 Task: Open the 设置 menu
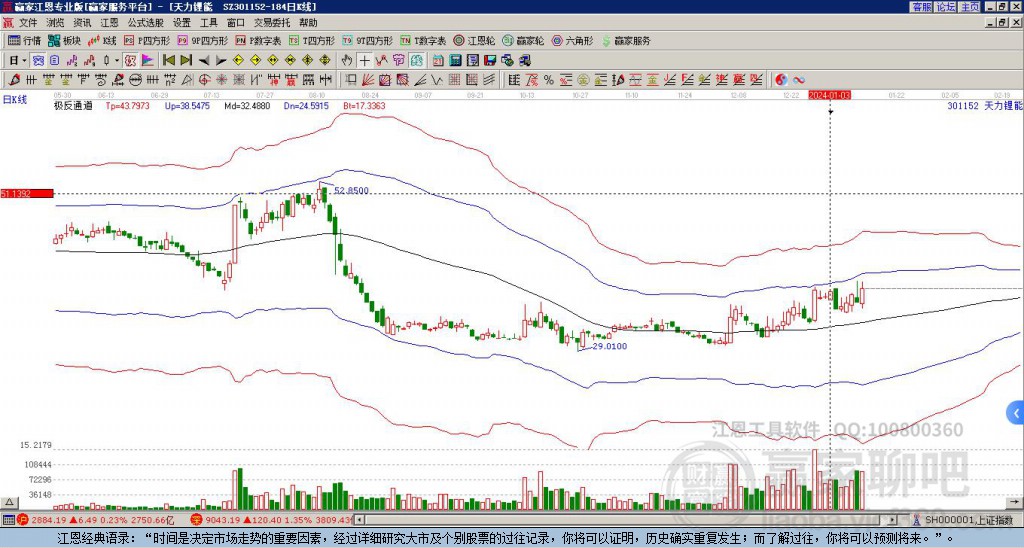point(182,23)
